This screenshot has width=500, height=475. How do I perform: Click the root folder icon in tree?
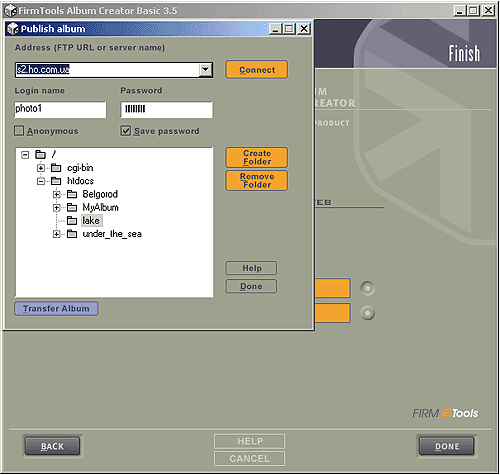[x=40, y=155]
